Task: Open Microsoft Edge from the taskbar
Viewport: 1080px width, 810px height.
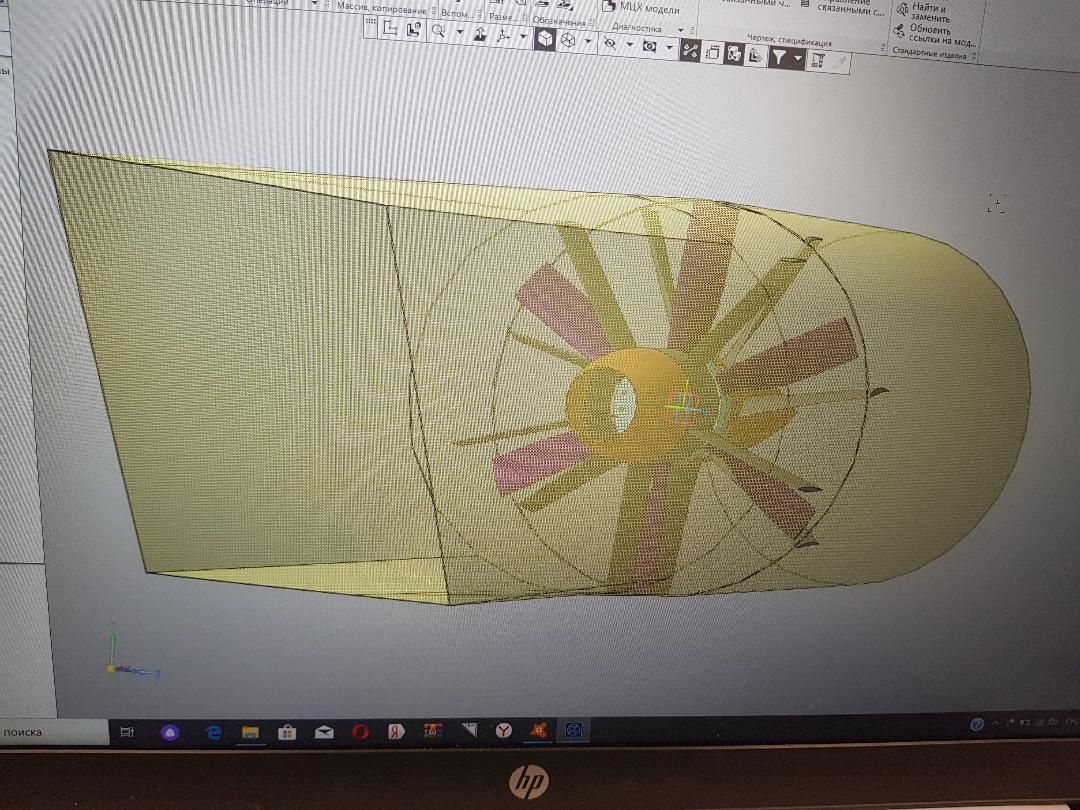Action: 213,733
